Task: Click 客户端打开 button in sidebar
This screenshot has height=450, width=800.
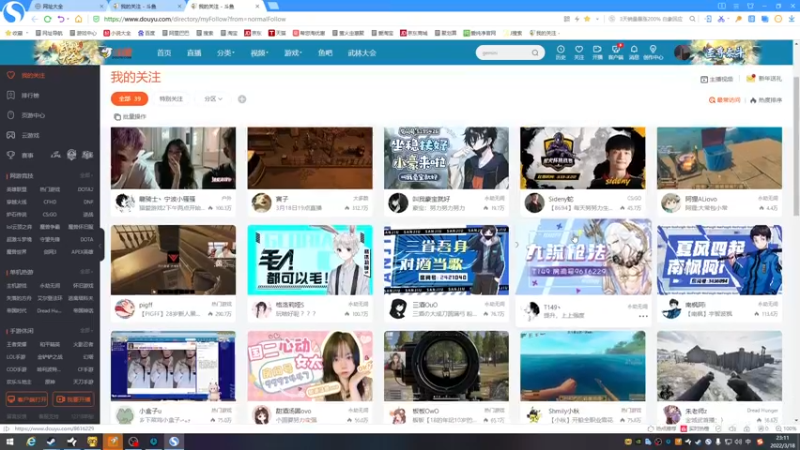Action: (x=27, y=399)
